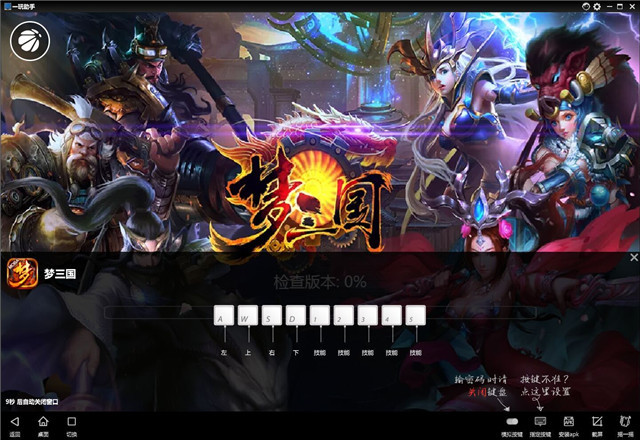The image size is (640, 440).
Task: Open the settings gear in the title bar
Action: 597,7
